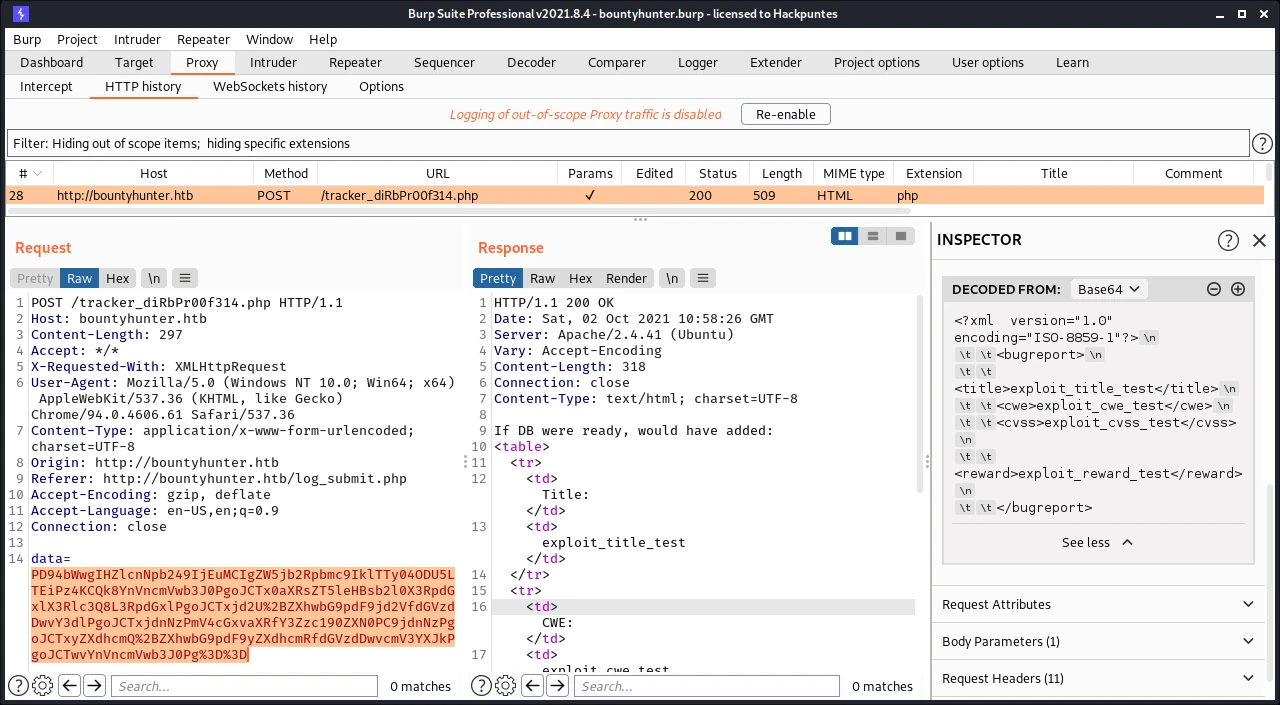1280x705 pixels.
Task: Select Hex view in Request panel
Action: point(118,278)
